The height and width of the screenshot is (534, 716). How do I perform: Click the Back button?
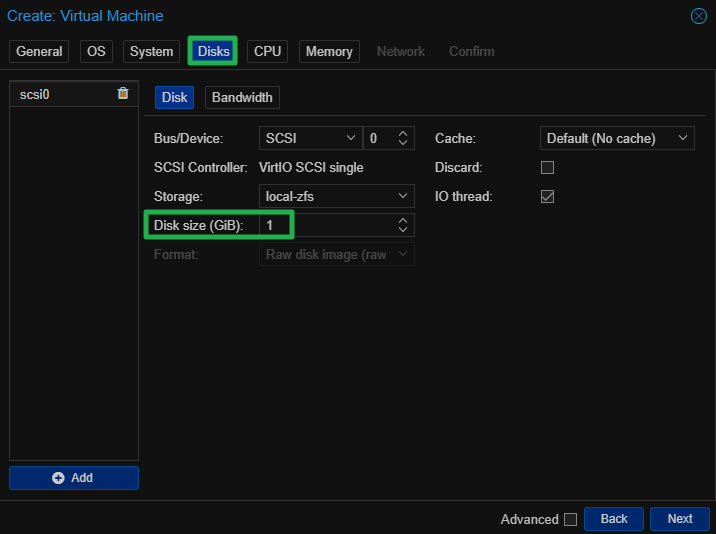point(614,519)
